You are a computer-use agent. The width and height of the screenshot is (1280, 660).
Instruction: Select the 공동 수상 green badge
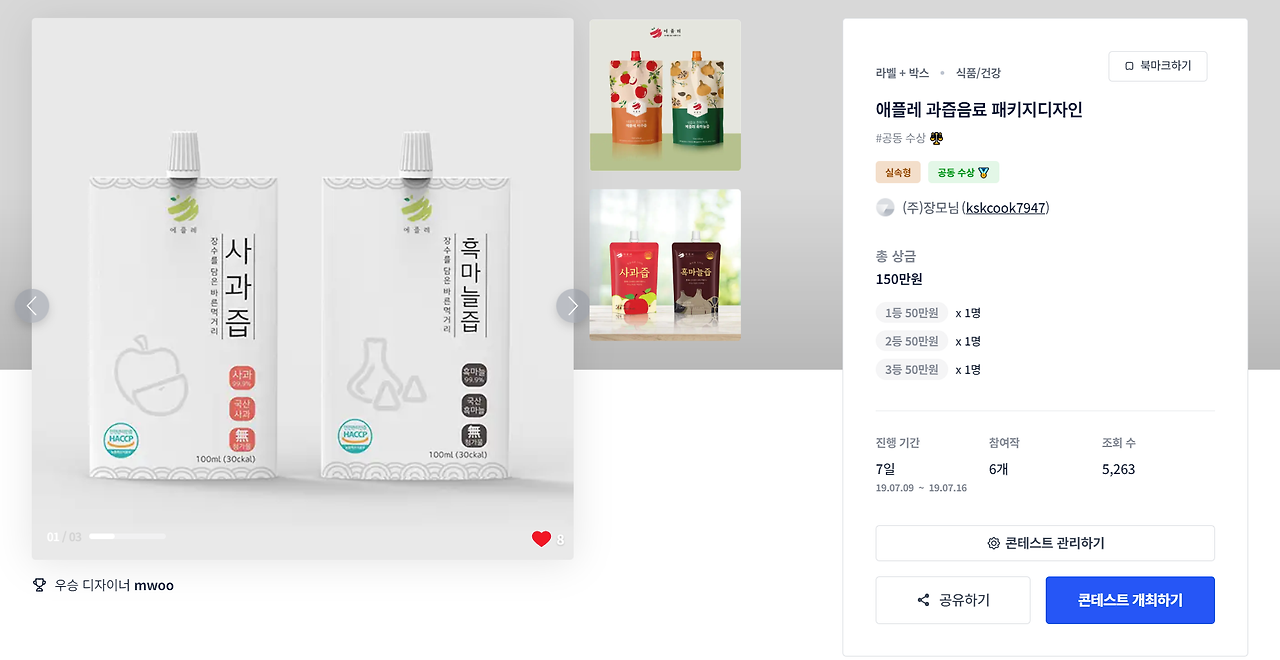[963, 172]
